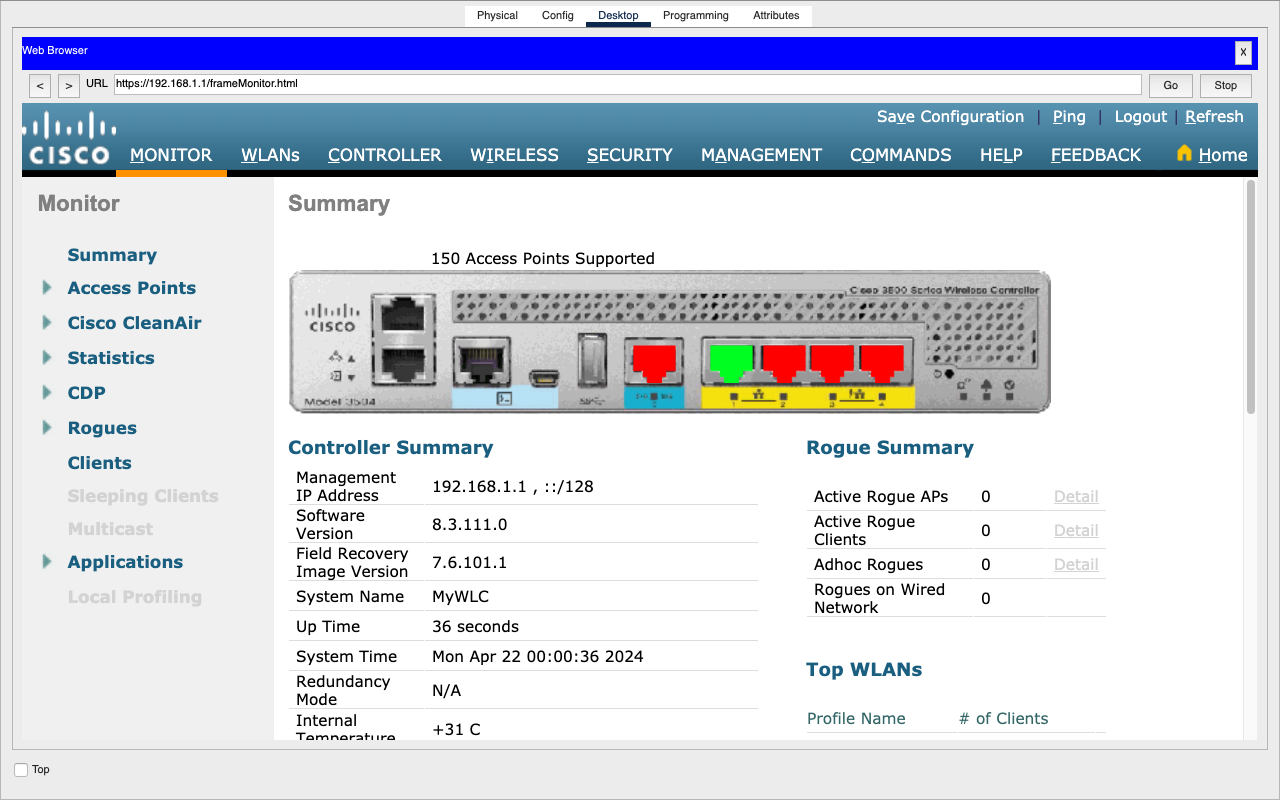Click the red port 2 on controller image
The image size is (1280, 800).
click(782, 362)
